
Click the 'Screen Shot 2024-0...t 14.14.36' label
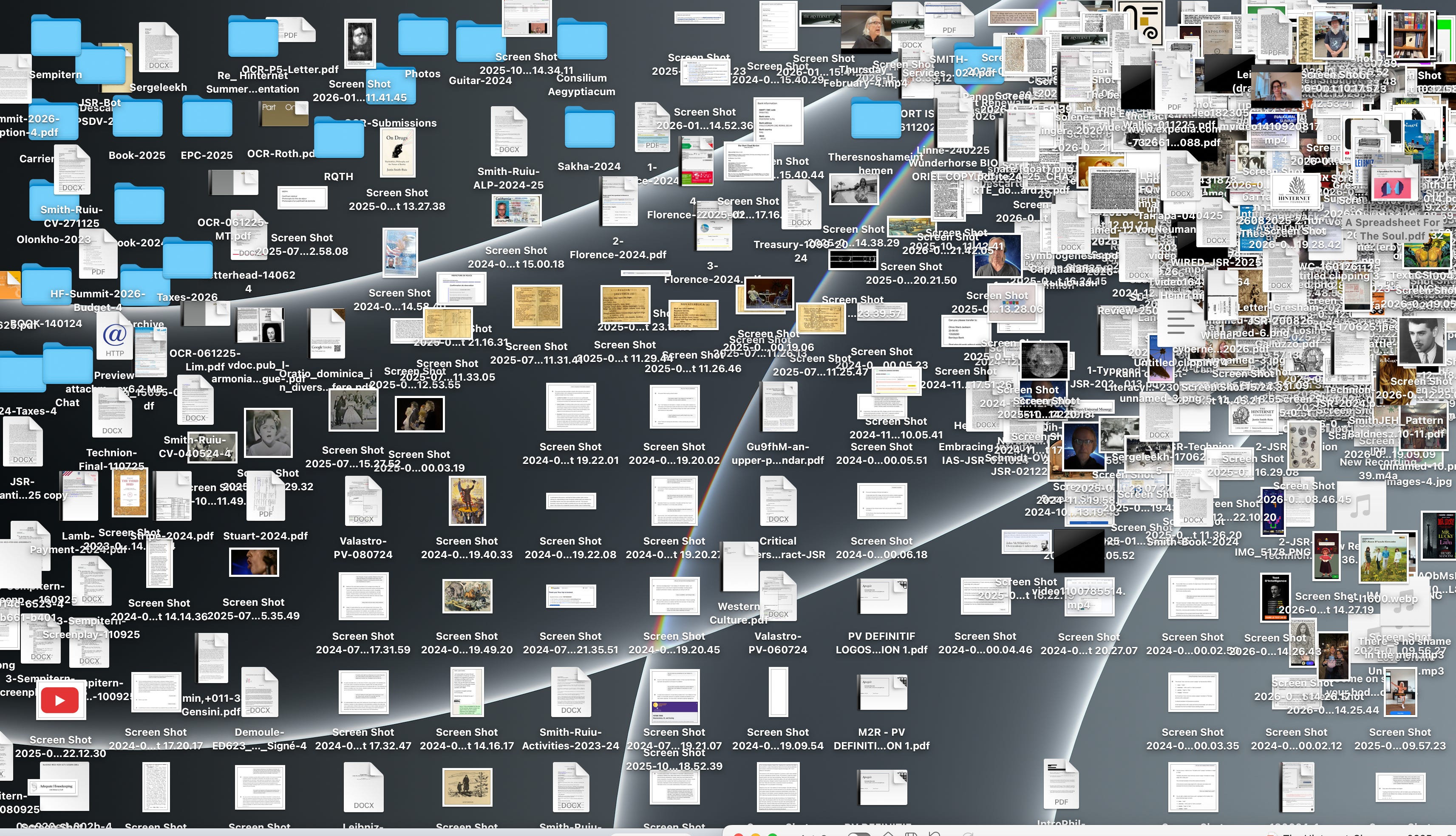pyautogui.click(x=159, y=610)
